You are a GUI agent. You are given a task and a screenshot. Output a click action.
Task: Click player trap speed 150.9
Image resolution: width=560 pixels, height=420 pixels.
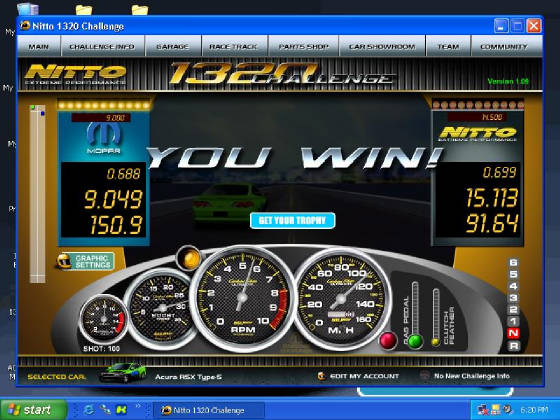pos(116,225)
